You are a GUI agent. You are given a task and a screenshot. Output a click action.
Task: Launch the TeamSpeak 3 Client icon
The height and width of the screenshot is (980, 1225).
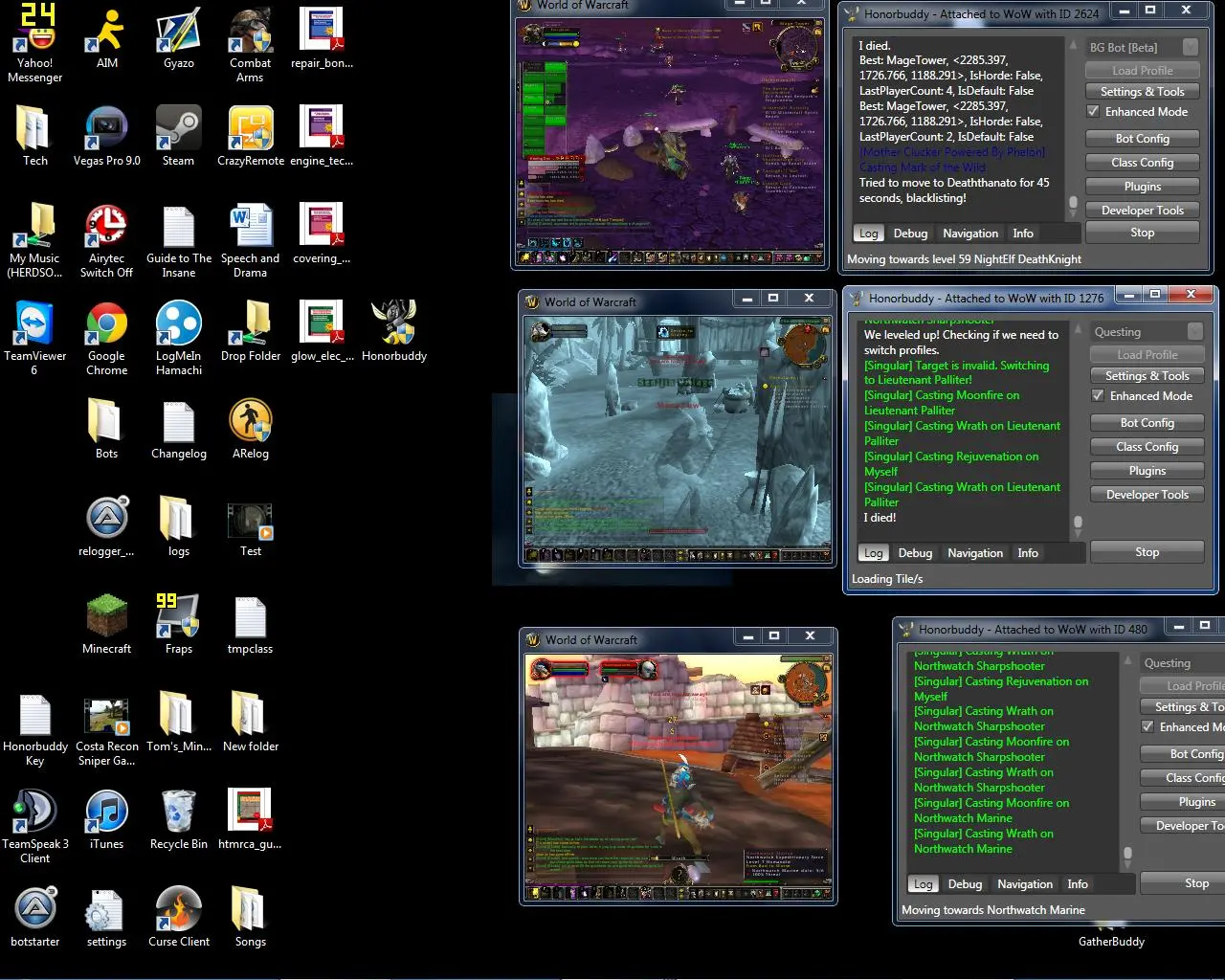(34, 813)
